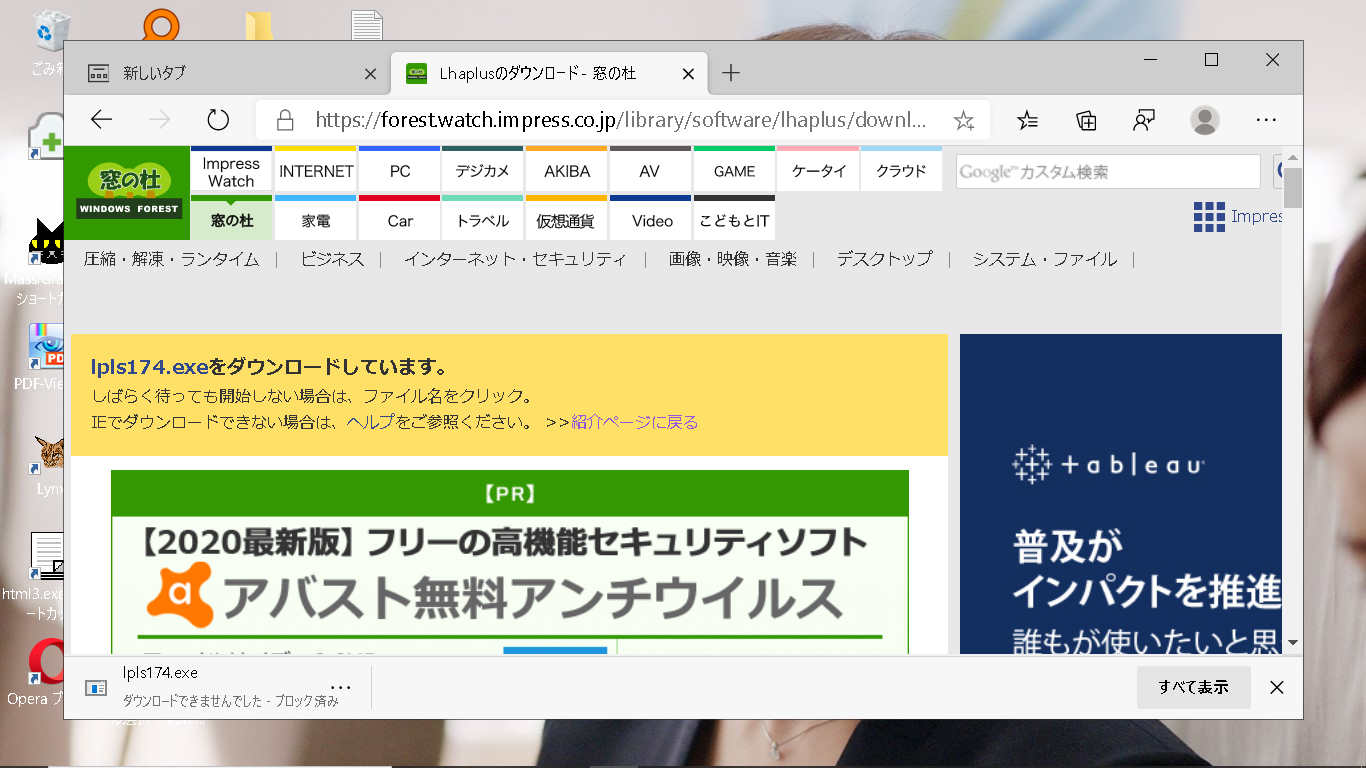This screenshot has height=768, width=1366.
Task: Open the Avast antivirus PR banner
Action: coord(510,561)
